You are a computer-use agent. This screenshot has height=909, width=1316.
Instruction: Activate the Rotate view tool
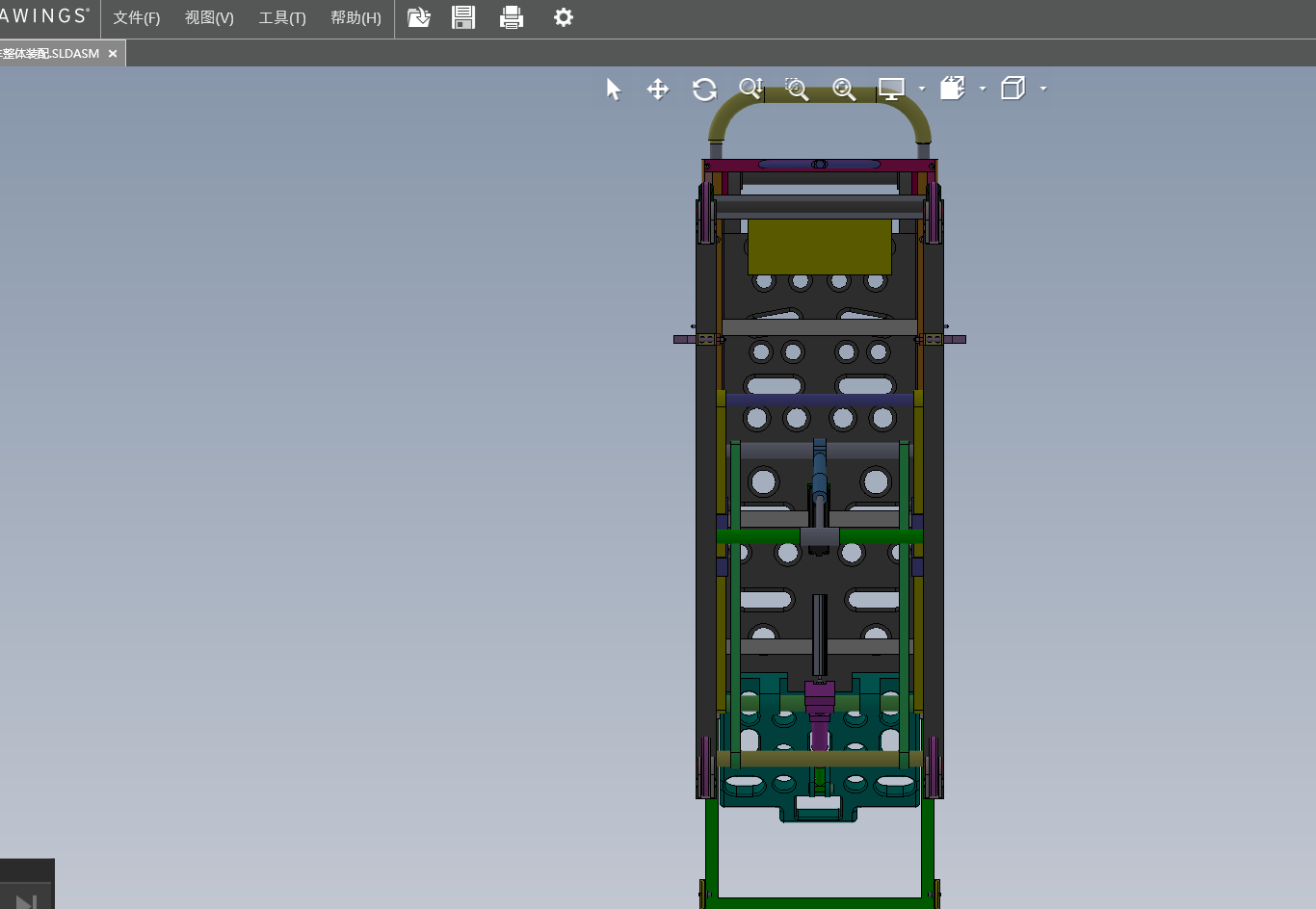704,90
